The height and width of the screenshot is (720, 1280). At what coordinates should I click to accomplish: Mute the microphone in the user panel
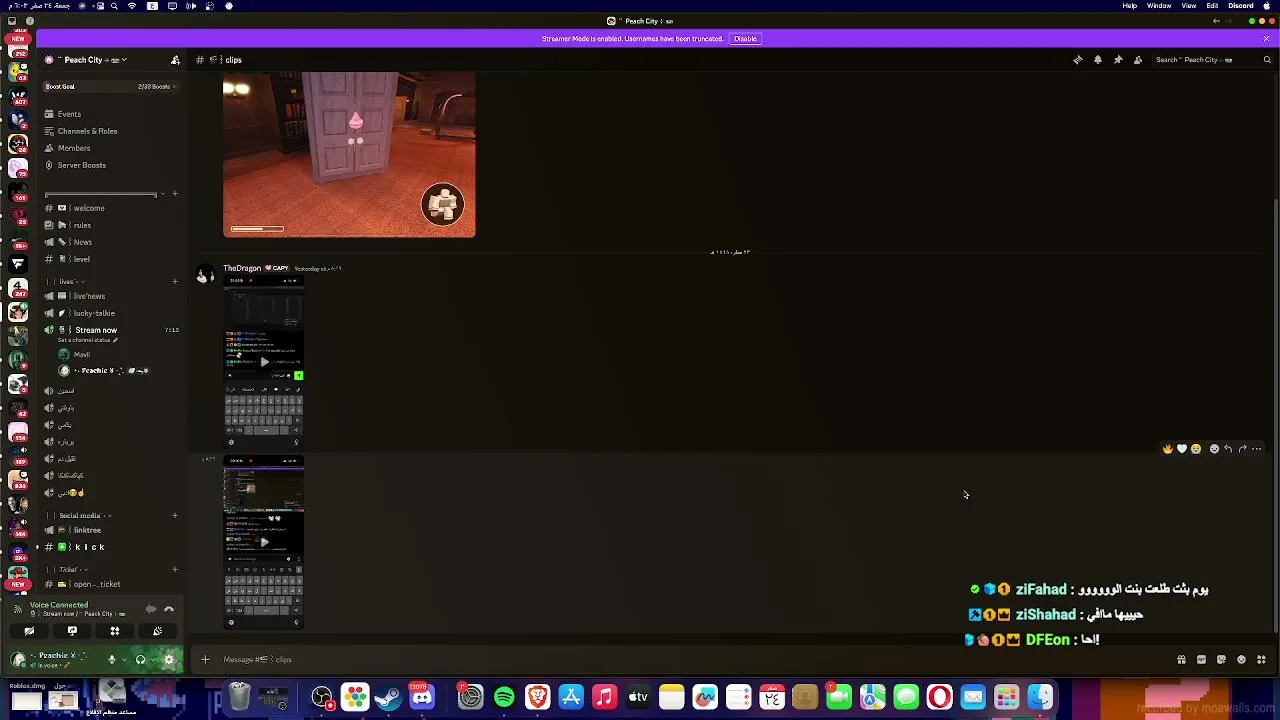click(x=112, y=659)
